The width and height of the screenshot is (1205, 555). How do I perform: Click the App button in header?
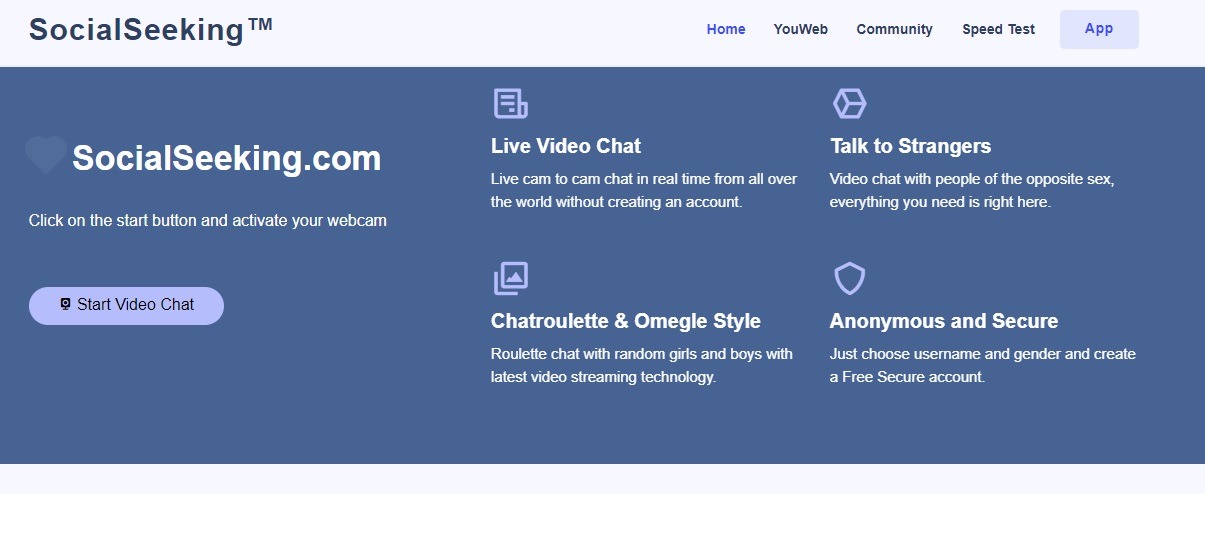pyautogui.click(x=1099, y=29)
